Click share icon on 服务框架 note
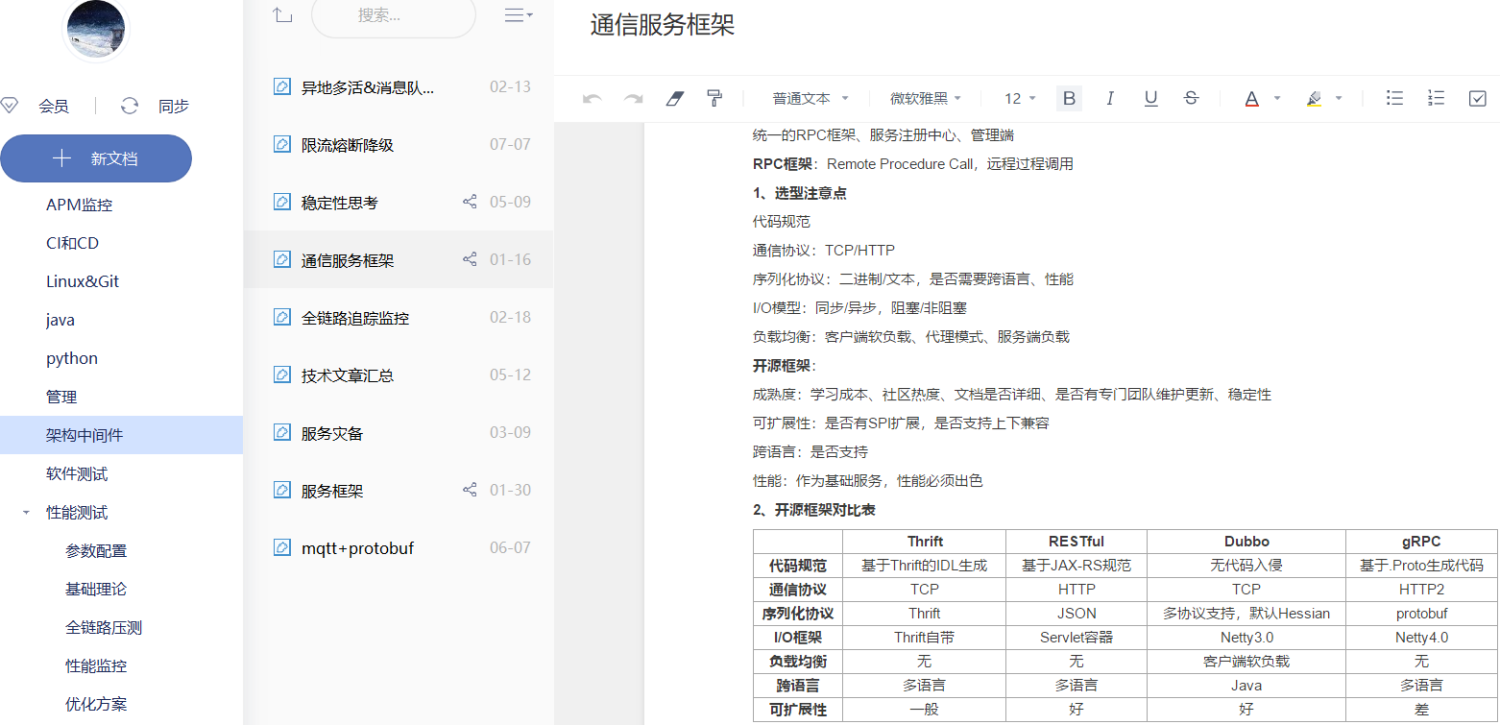The image size is (1500, 725). 470,490
